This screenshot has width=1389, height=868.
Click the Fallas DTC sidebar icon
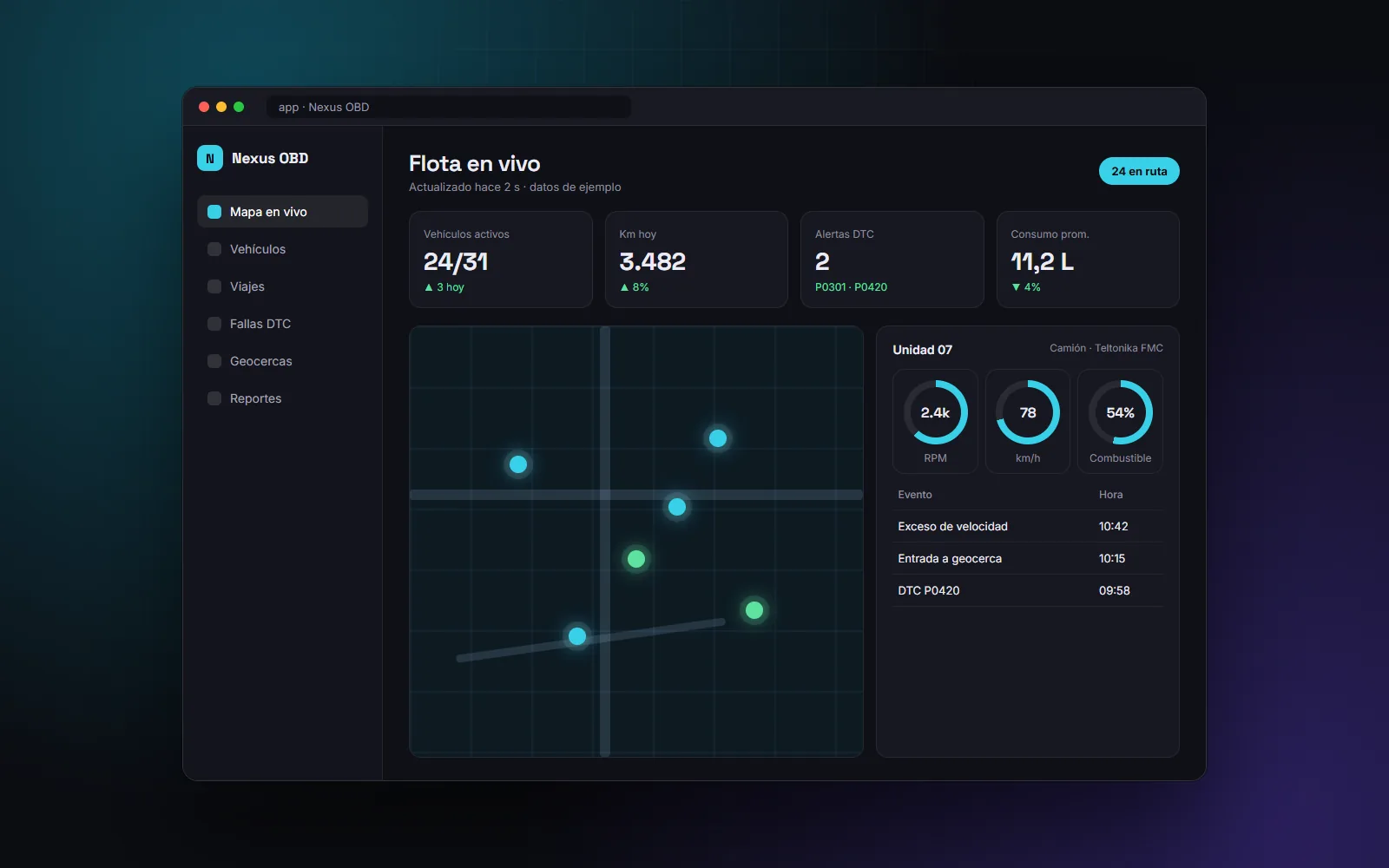click(214, 324)
